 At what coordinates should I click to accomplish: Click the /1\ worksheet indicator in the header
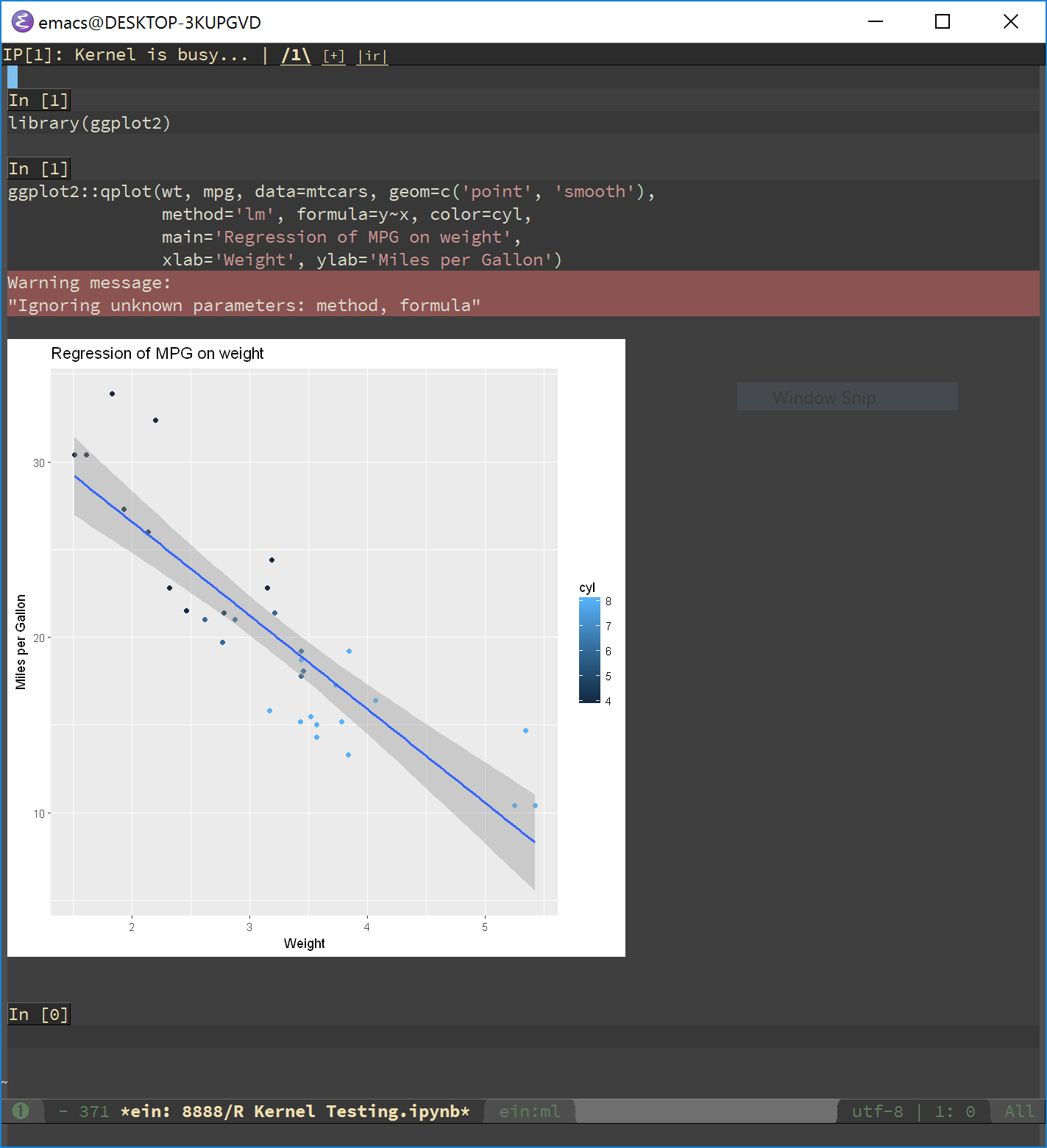296,54
